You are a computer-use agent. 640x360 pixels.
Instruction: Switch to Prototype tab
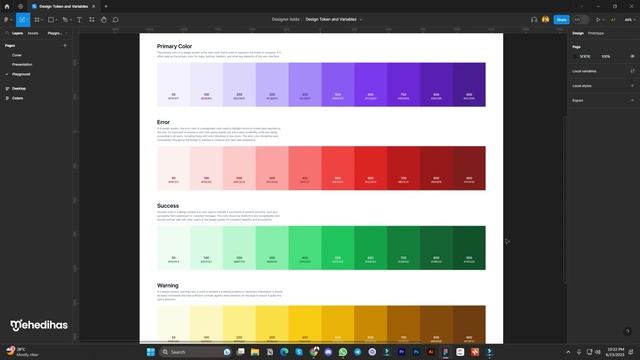tap(596, 33)
